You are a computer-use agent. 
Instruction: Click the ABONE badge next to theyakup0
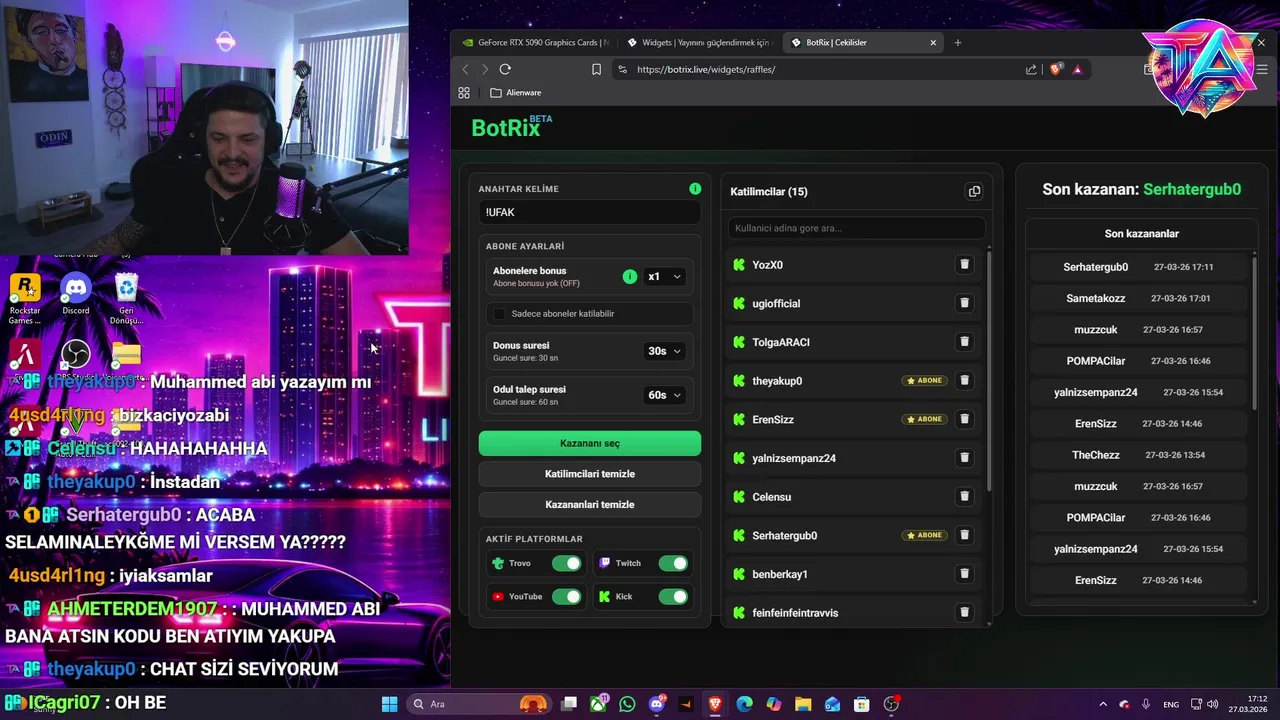click(924, 381)
